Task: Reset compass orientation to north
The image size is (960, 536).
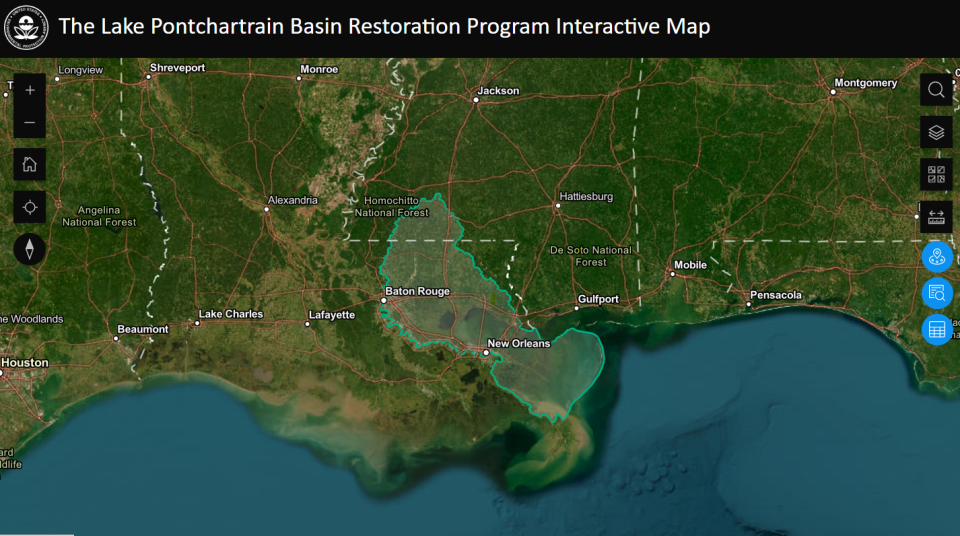Action: (30, 249)
